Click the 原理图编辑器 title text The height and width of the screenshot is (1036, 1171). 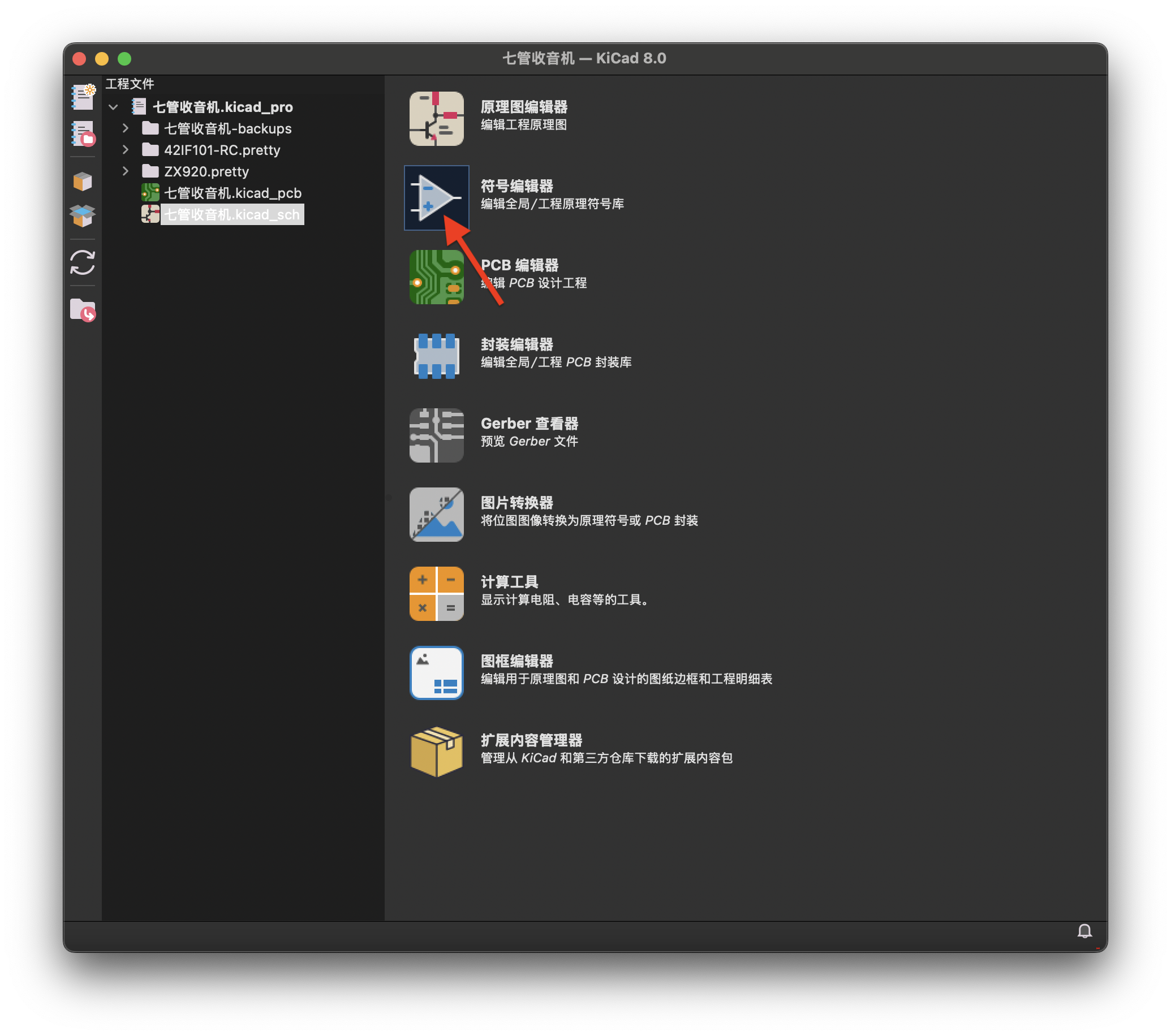[x=524, y=107]
